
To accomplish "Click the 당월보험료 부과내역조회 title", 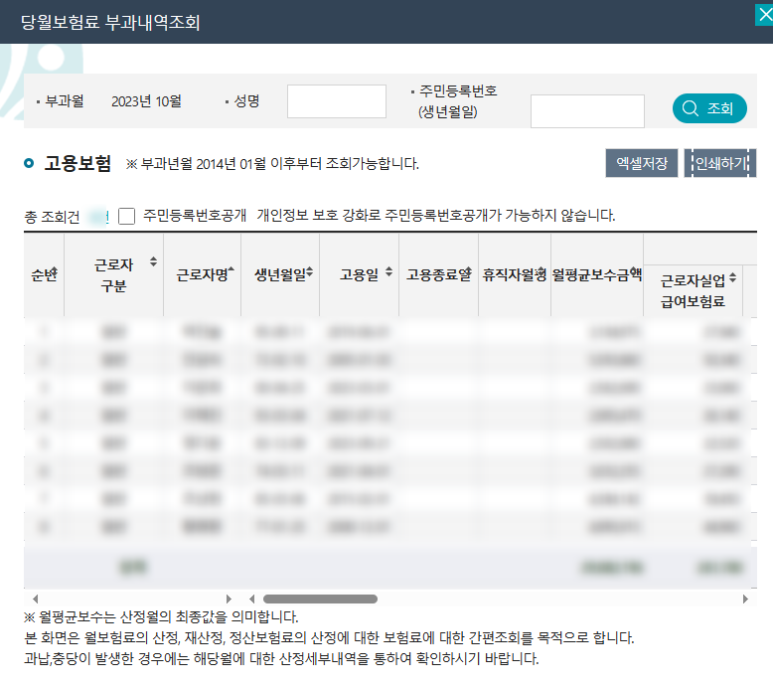I will [x=110, y=23].
